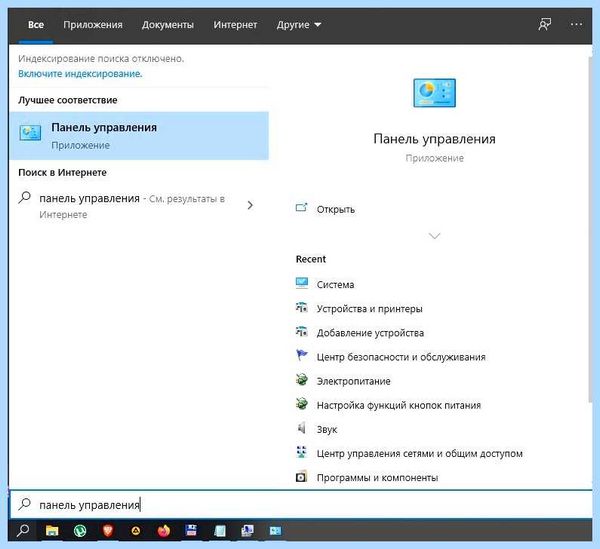
Task: Click the preview pane vertical scrollbar
Action: pyautogui.click(x=590, y=230)
